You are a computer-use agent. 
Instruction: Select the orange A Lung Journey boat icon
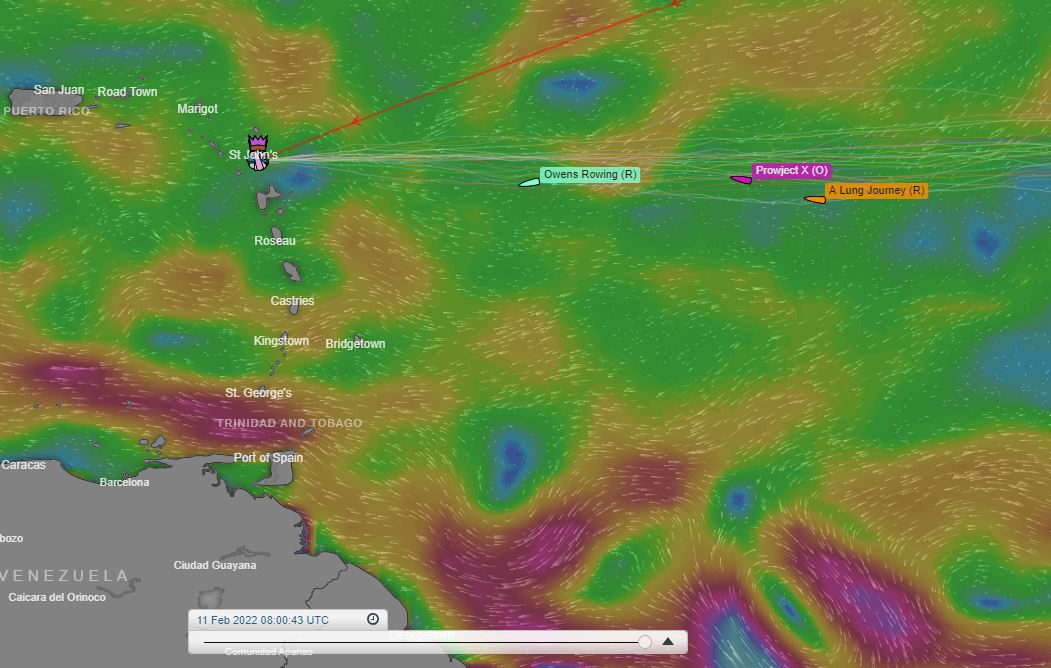[x=814, y=199]
